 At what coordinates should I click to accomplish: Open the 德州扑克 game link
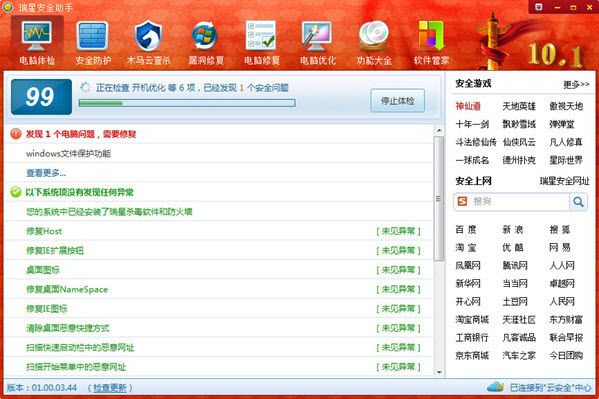[519, 160]
